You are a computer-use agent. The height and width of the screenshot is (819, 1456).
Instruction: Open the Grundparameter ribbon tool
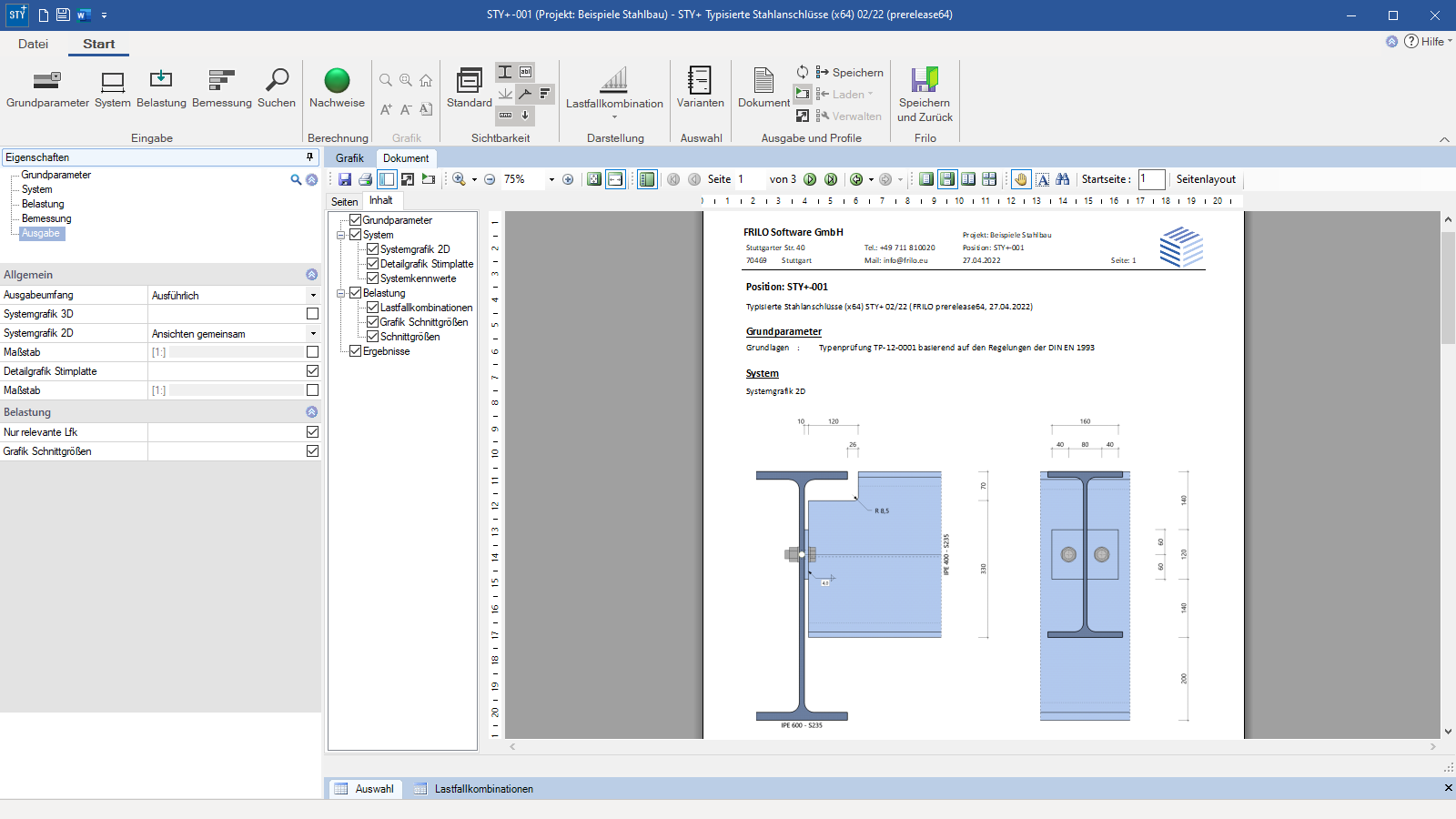[x=47, y=89]
